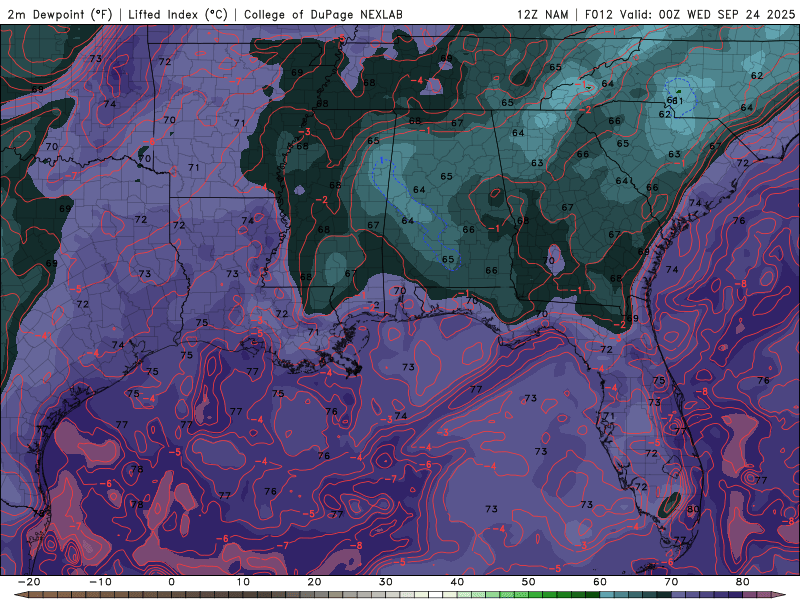800x600 pixels.
Task: Click the "College of DuPage NEXLAB" text
Action: (323, 14)
